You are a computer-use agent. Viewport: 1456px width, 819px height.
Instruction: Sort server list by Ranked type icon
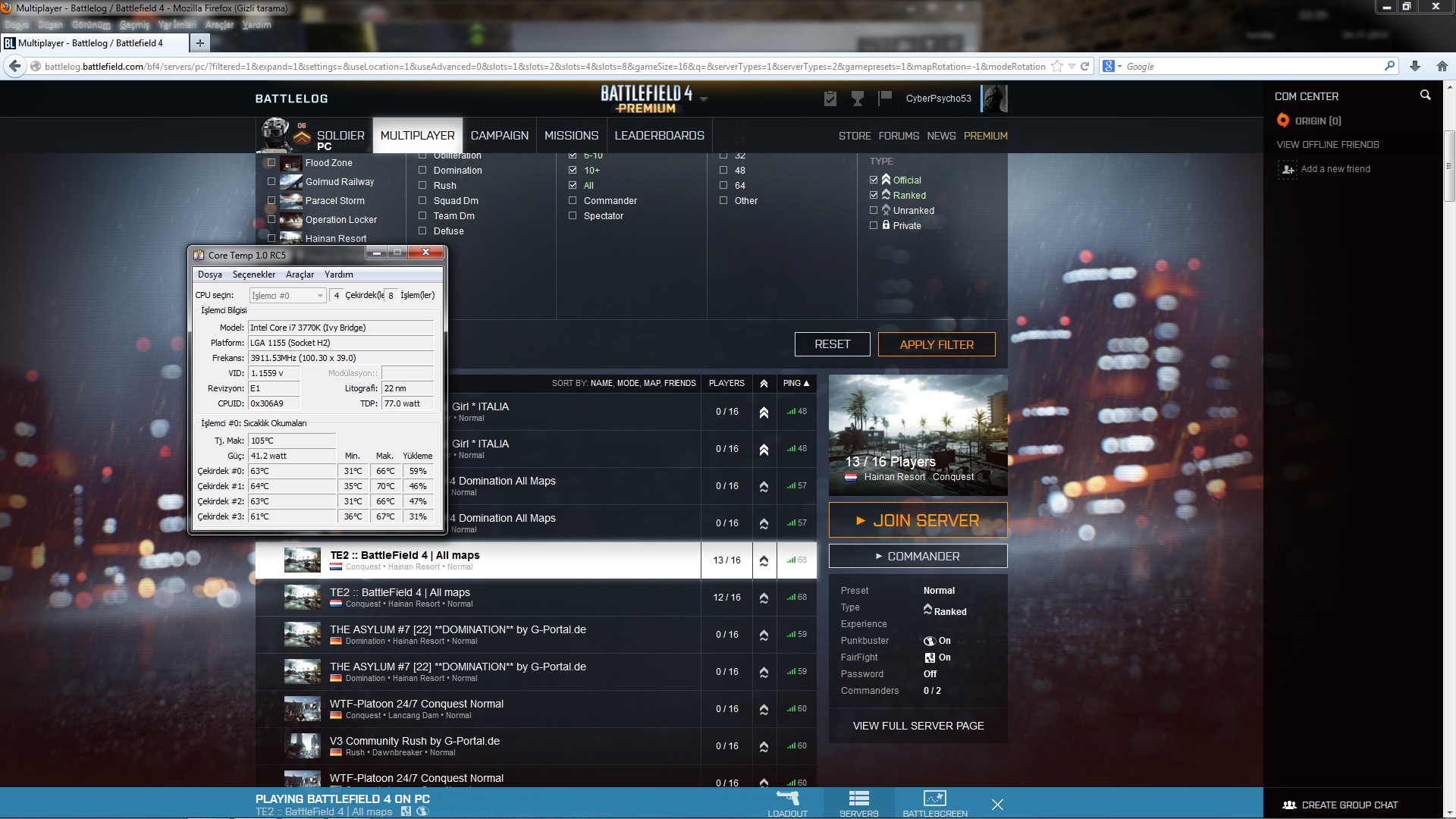[x=764, y=384]
